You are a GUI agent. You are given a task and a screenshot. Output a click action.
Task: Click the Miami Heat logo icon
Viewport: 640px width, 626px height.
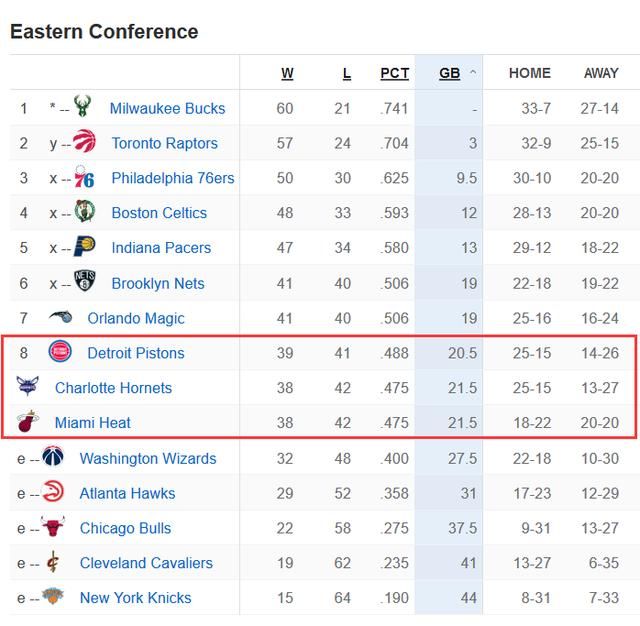tap(28, 421)
